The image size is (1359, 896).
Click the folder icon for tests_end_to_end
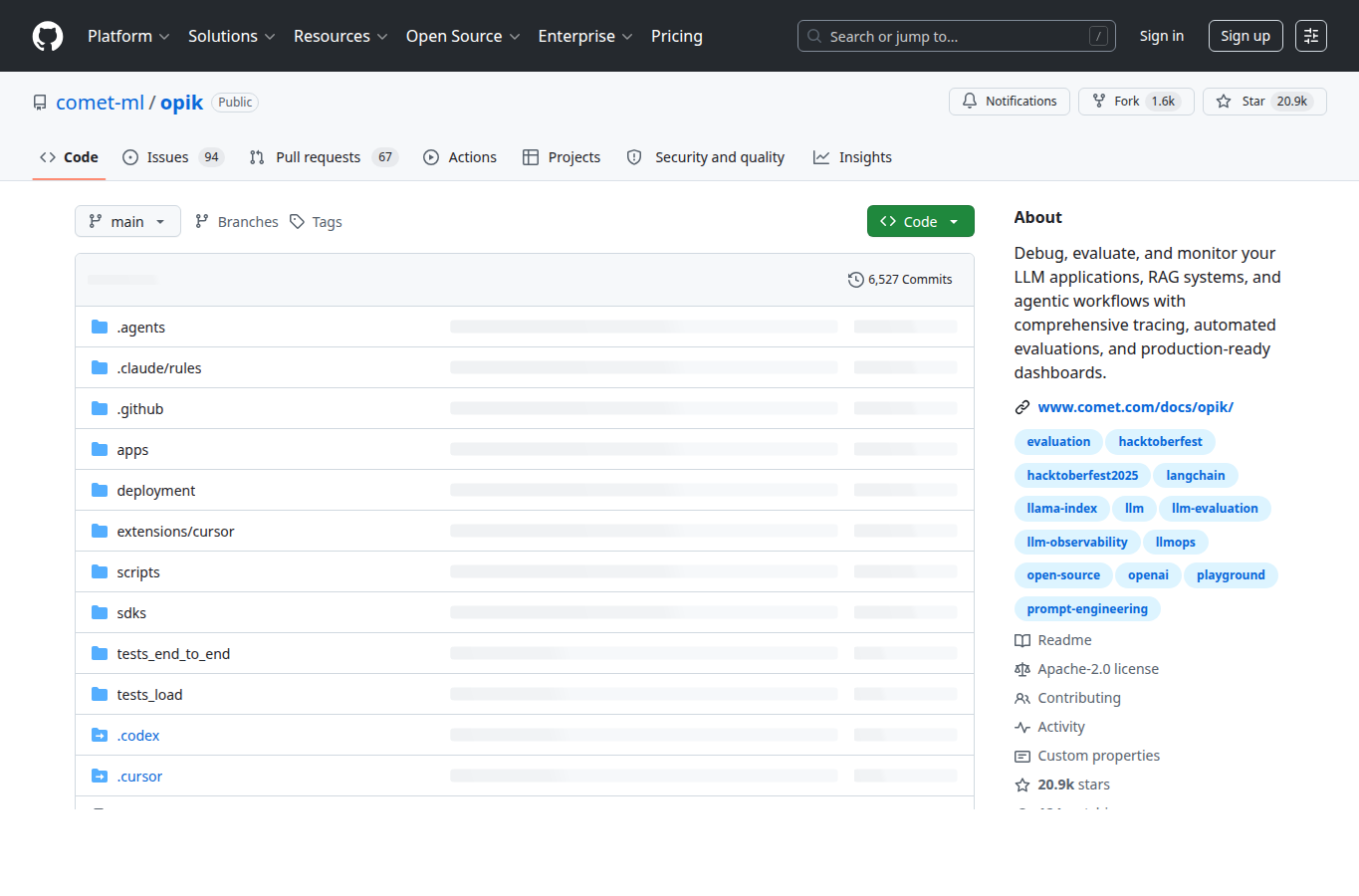100,654
